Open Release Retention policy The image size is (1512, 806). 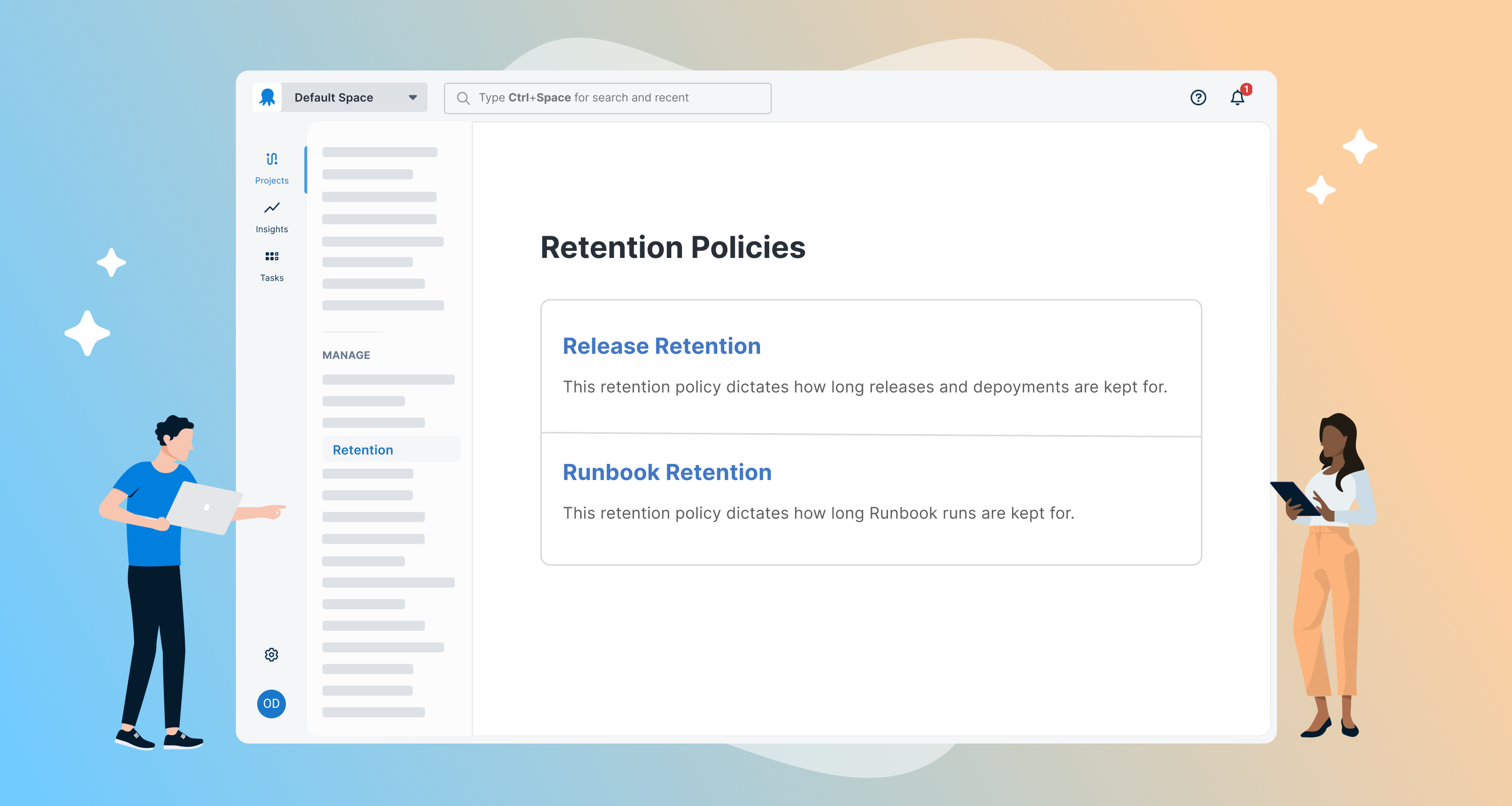(x=661, y=346)
